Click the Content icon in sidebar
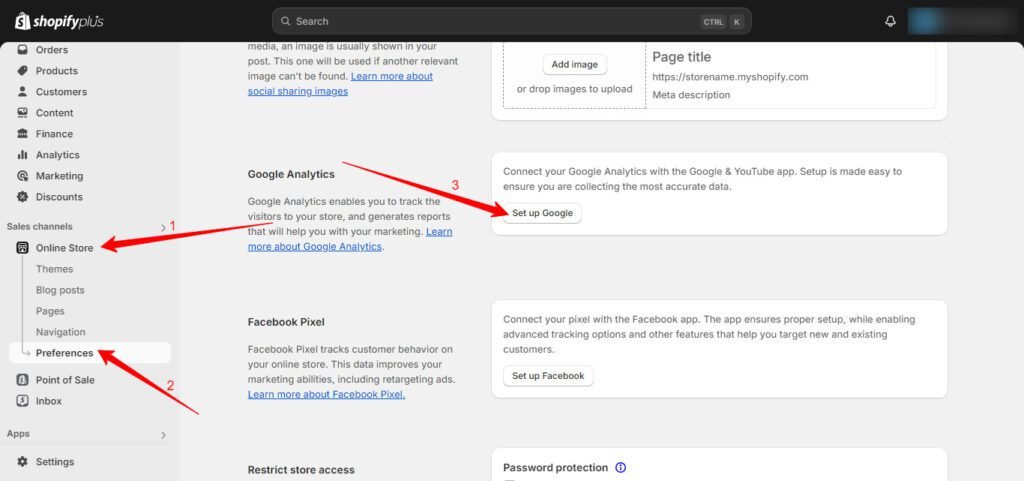 click(22, 112)
